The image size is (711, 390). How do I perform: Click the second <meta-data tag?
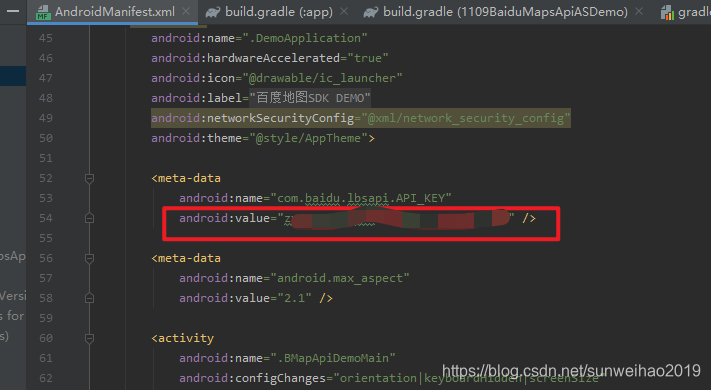pyautogui.click(x=186, y=258)
